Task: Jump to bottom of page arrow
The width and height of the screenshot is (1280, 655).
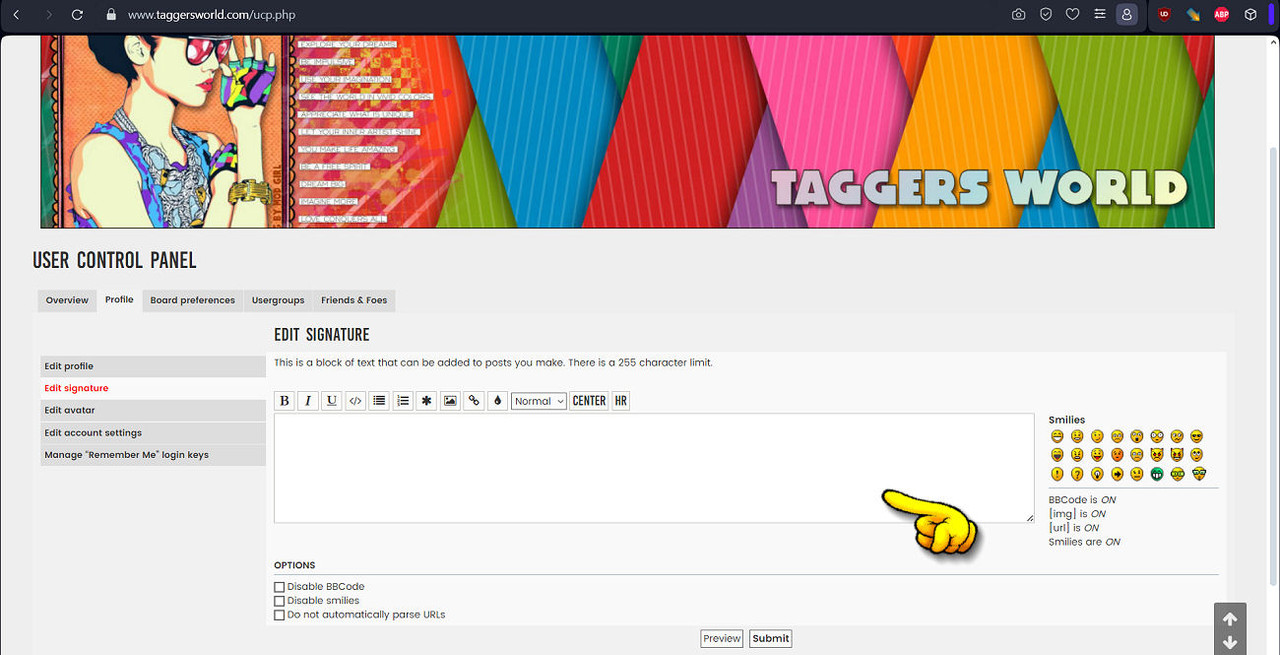Action: 1230,643
